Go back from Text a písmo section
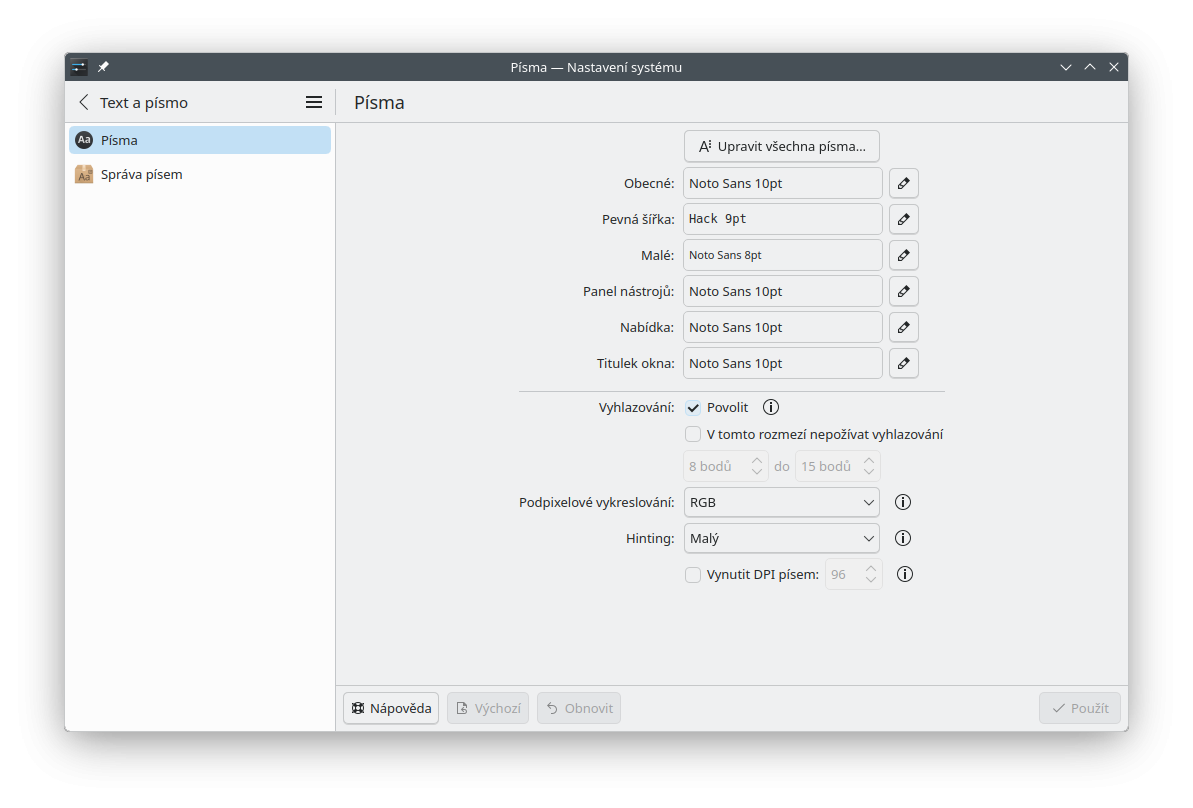 (x=84, y=102)
